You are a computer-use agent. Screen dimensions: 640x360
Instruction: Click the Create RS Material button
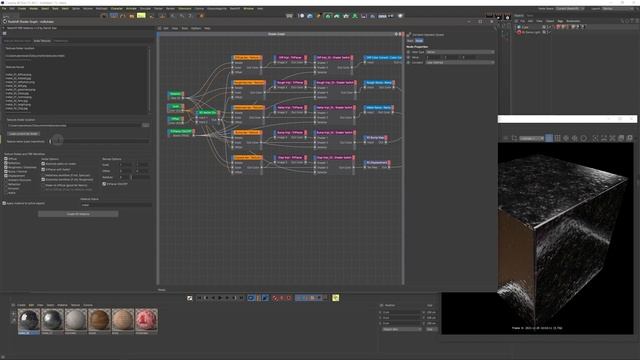[x=78, y=214]
